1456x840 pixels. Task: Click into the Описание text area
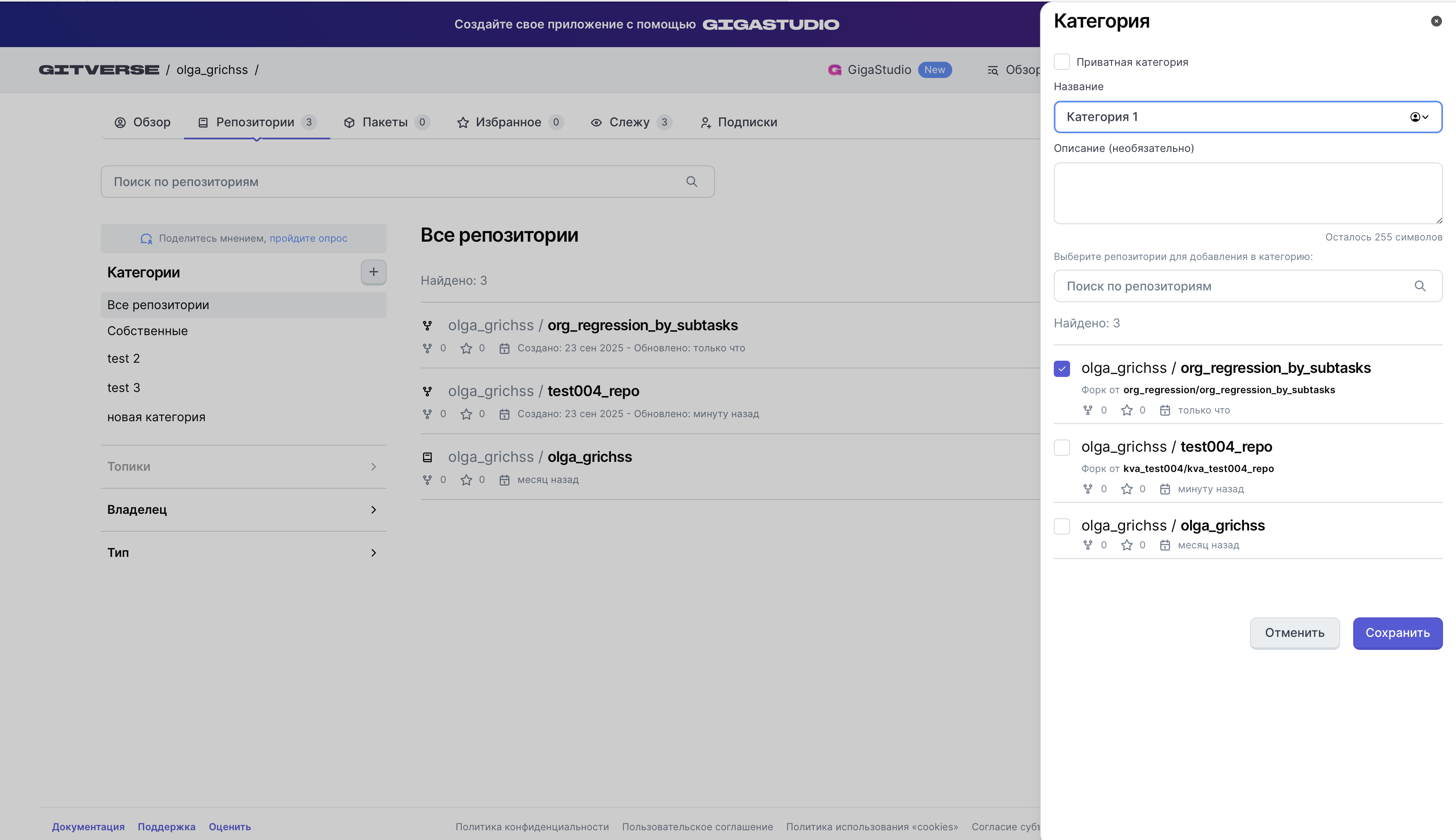coord(1247,193)
